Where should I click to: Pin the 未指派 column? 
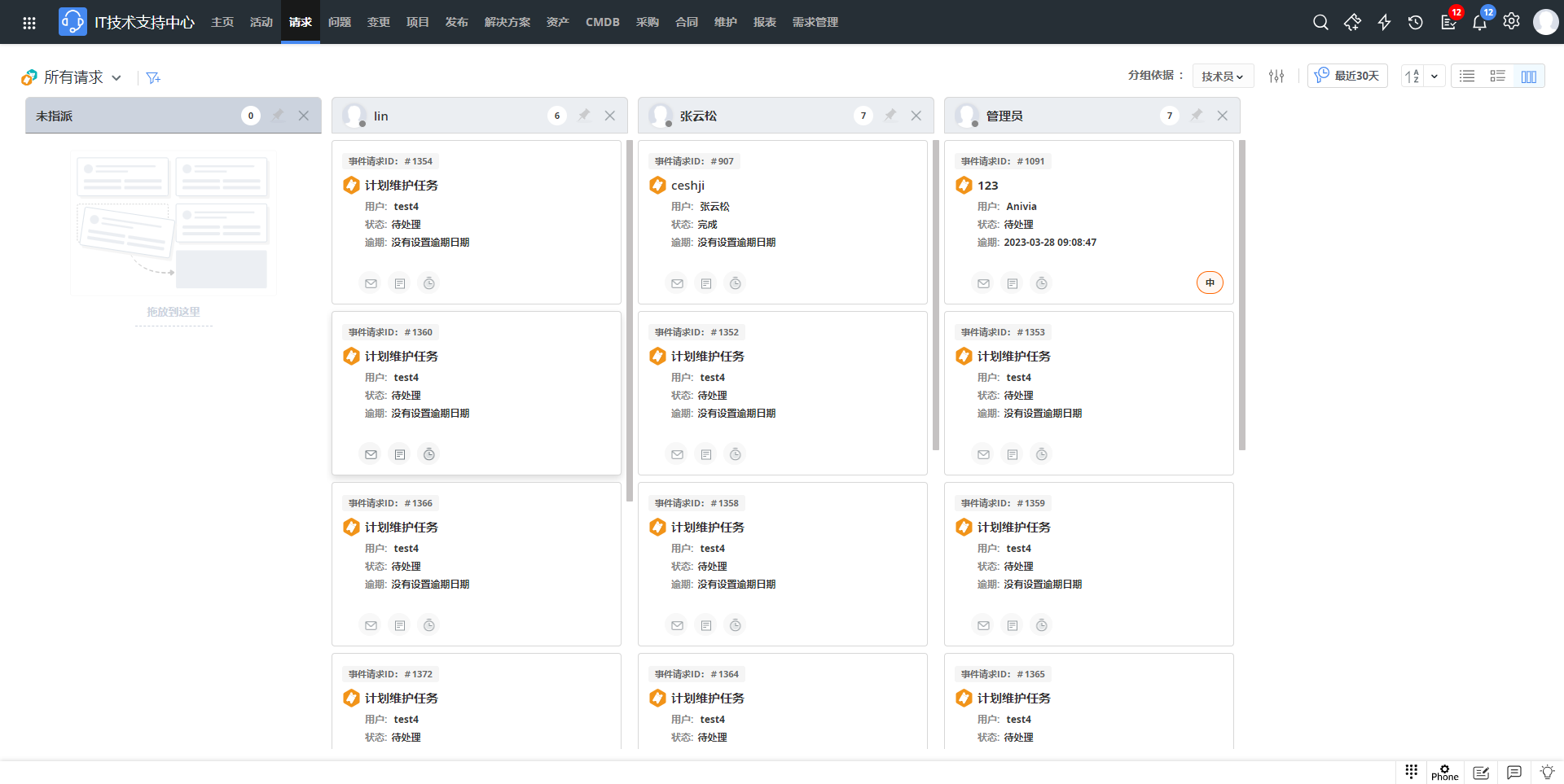coord(278,116)
